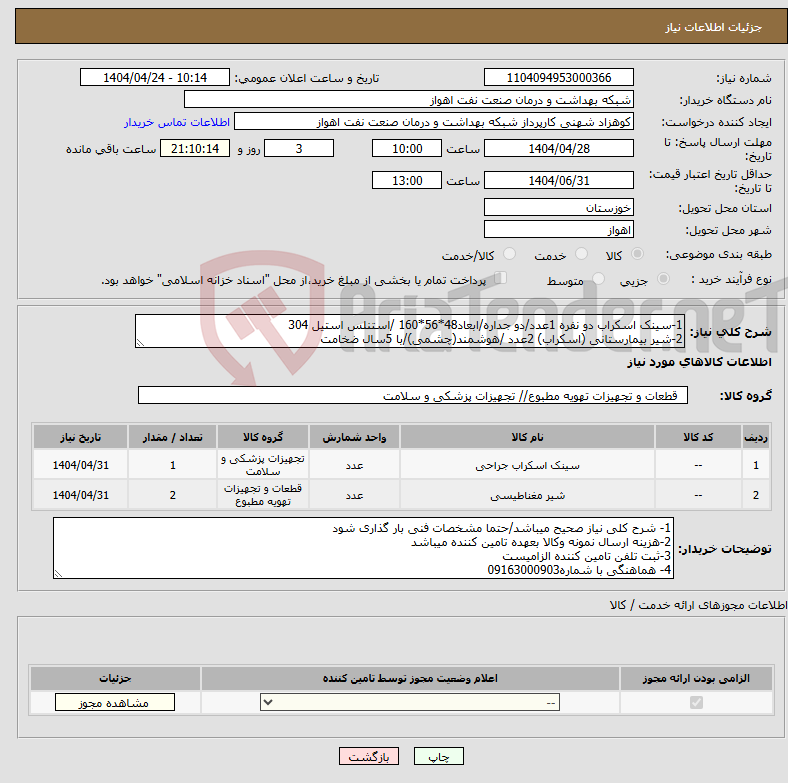Toggle the mandatory license checkbox
The width and height of the screenshot is (788, 783).
point(696,703)
